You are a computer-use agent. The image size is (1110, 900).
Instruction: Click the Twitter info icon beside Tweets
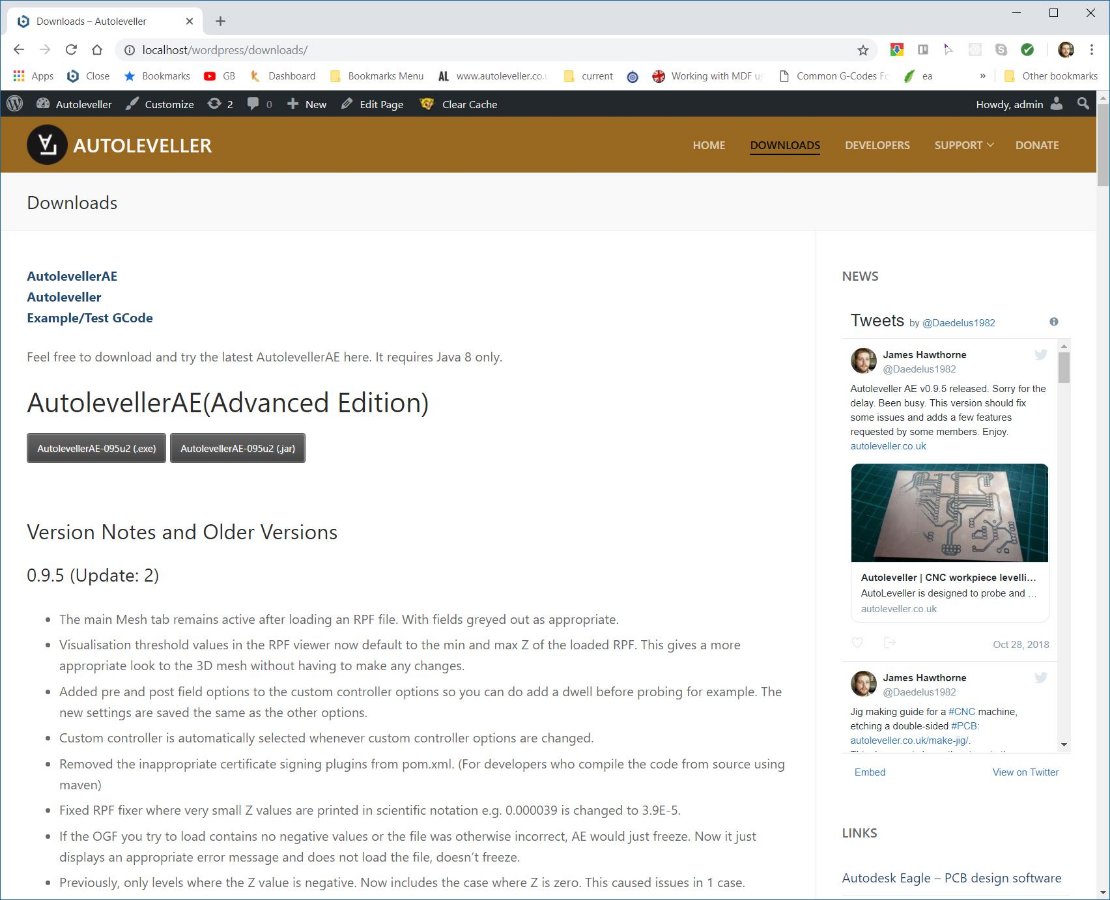pyautogui.click(x=1054, y=322)
